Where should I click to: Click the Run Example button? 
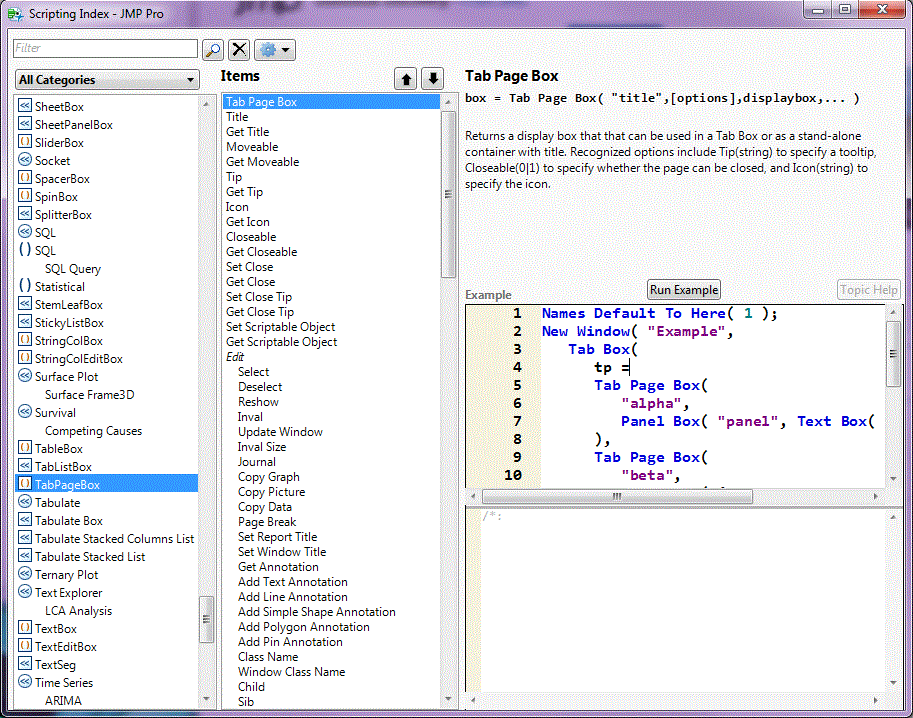point(683,290)
